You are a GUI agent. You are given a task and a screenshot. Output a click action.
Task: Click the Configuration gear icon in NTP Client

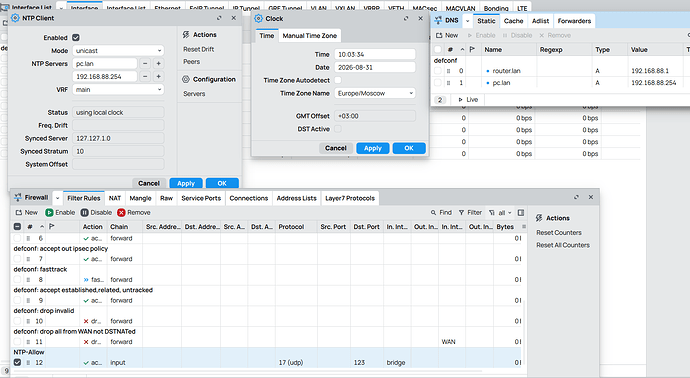coord(186,79)
